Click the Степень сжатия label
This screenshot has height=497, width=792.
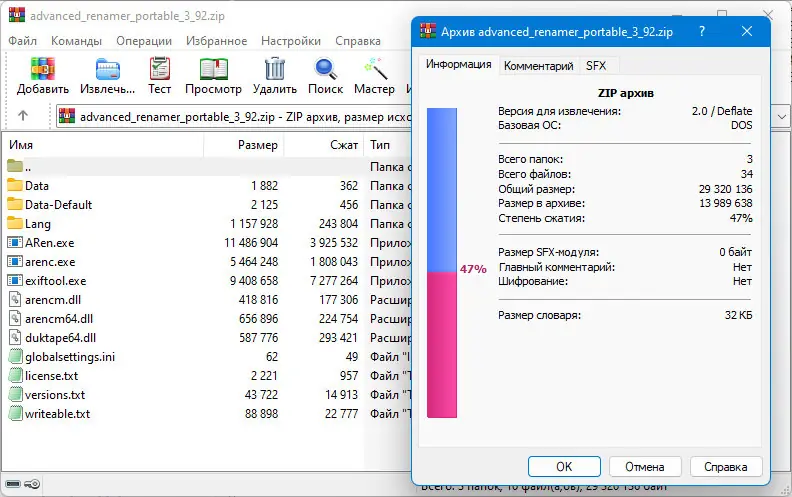pyautogui.click(x=541, y=218)
